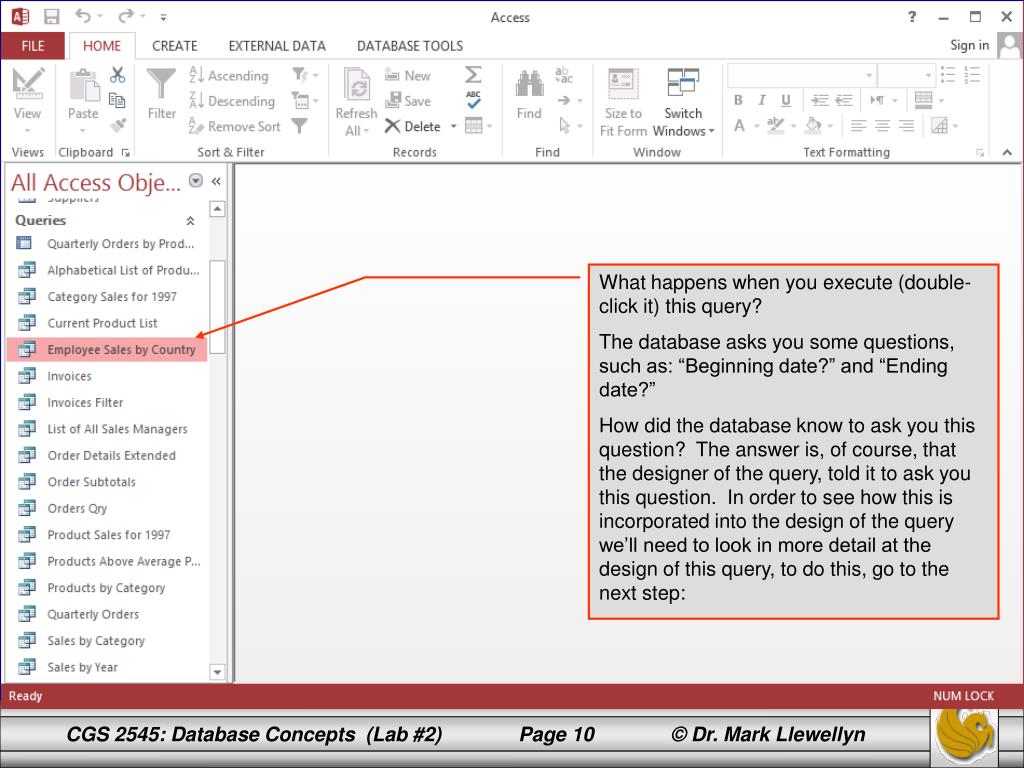Viewport: 1024px width, 768px height.
Task: Open the More records dropdown icon
Action: [x=479, y=125]
